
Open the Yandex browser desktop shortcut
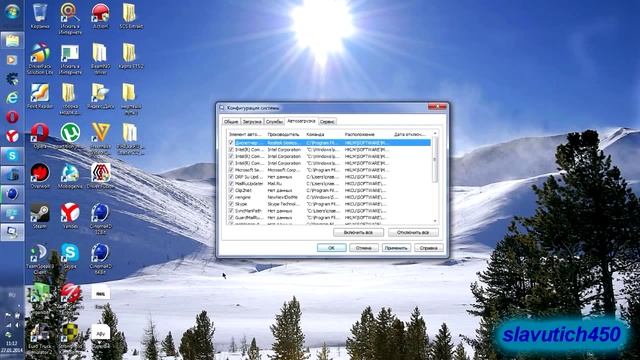(70, 216)
